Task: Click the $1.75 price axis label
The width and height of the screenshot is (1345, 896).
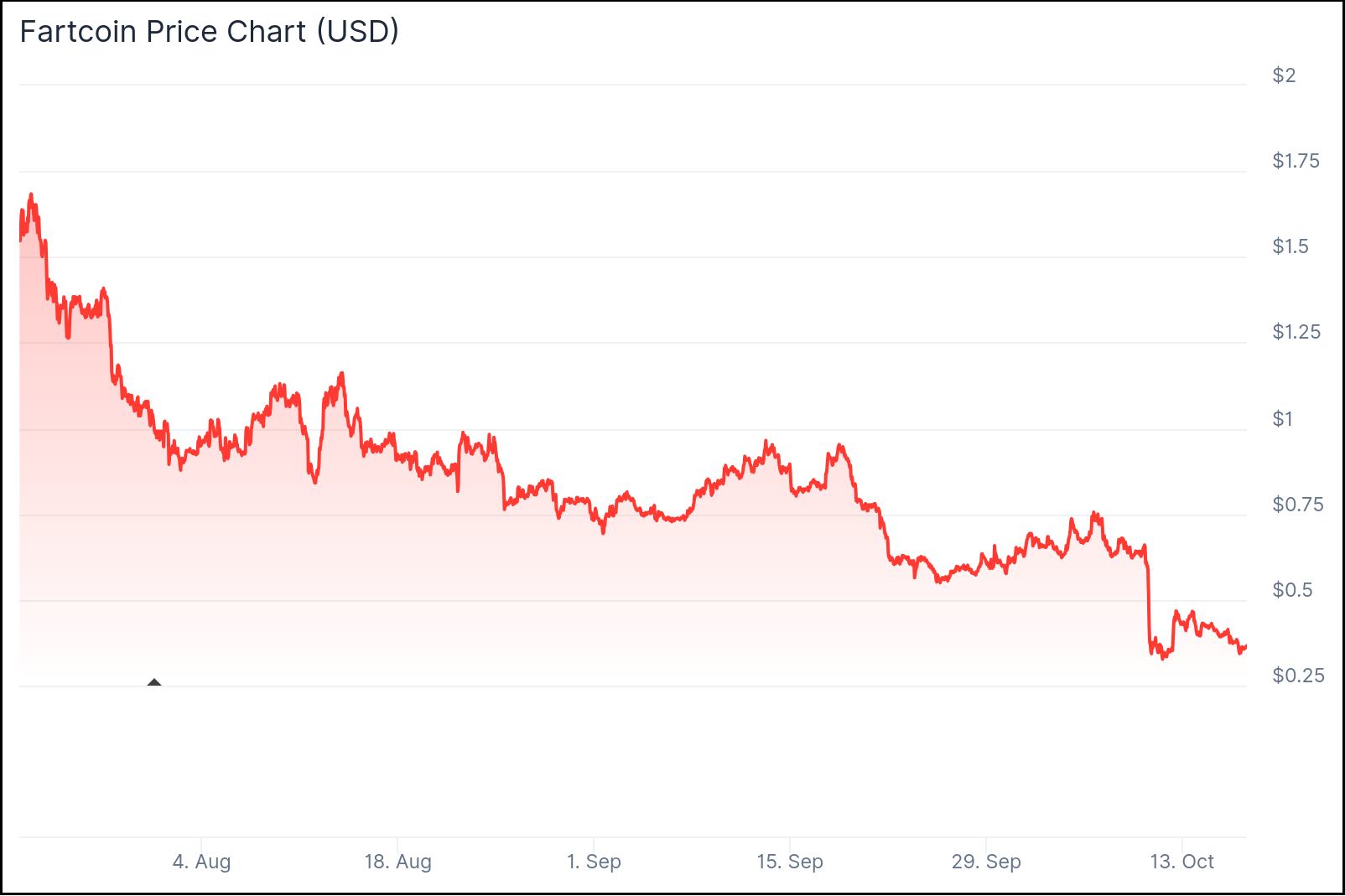Action: [x=1296, y=161]
